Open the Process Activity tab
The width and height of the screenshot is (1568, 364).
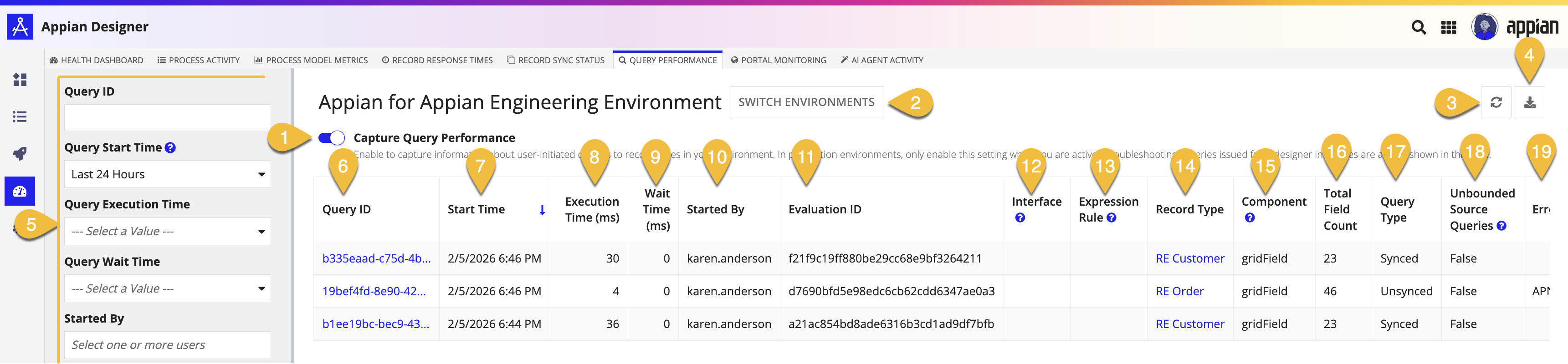[x=199, y=60]
